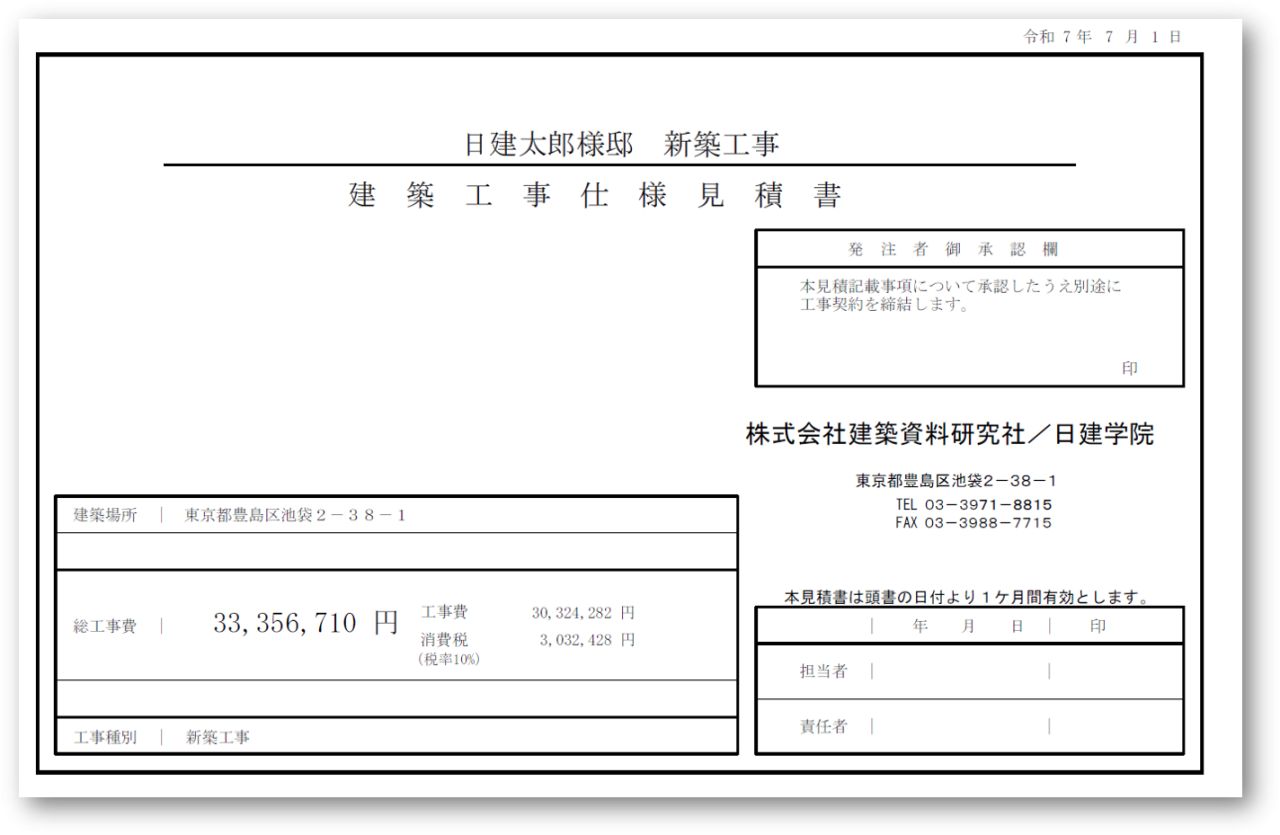Click the text 工事契約を締結します。
1280x835 pixels.
885,305
